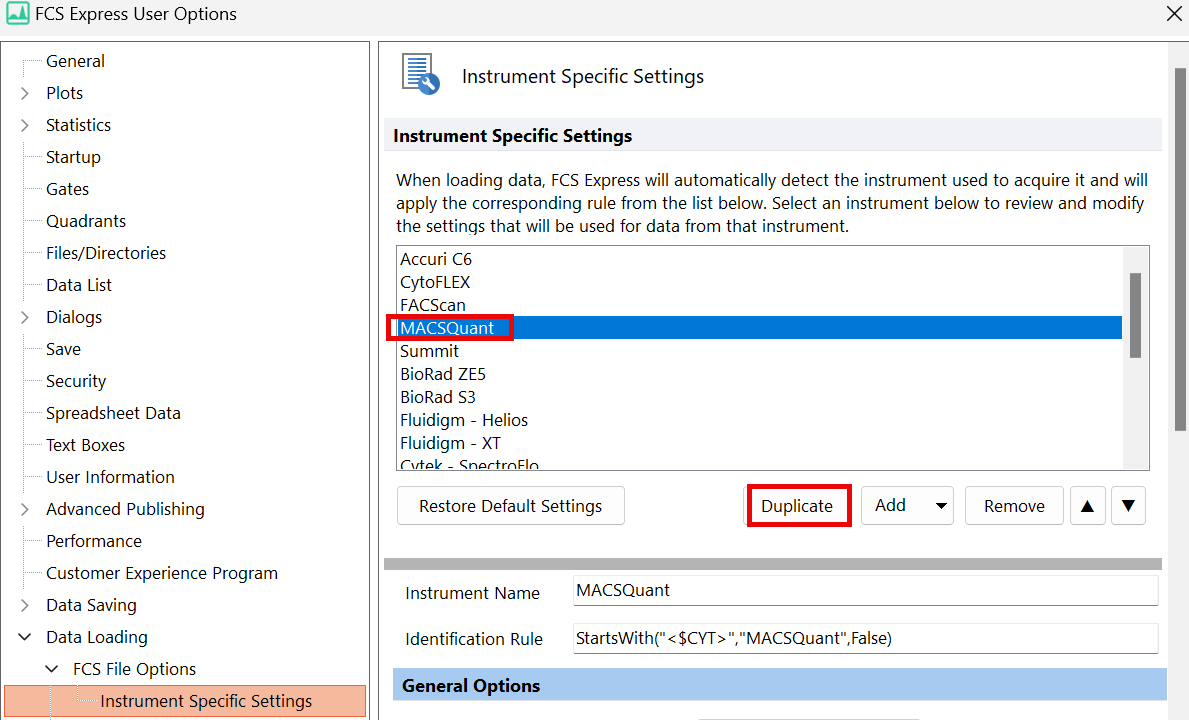The height and width of the screenshot is (720, 1189).
Task: Click the Instrument Name text field
Action: click(865, 591)
